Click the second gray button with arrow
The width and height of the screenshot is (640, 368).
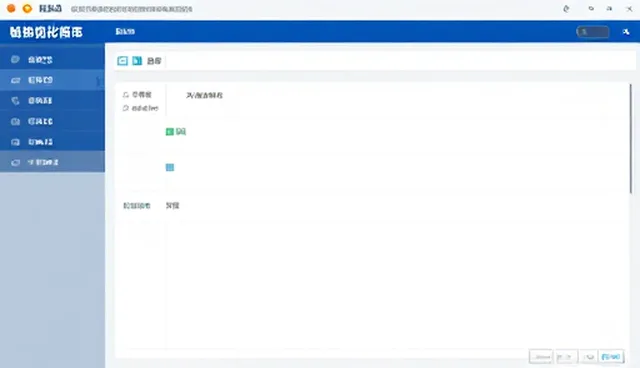[566, 357]
